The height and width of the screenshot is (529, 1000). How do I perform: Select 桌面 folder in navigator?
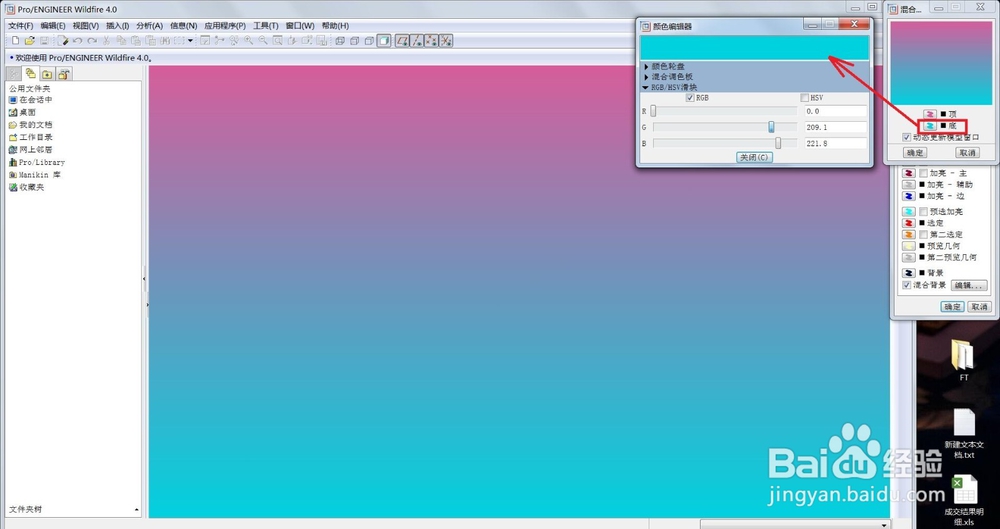(x=22, y=112)
